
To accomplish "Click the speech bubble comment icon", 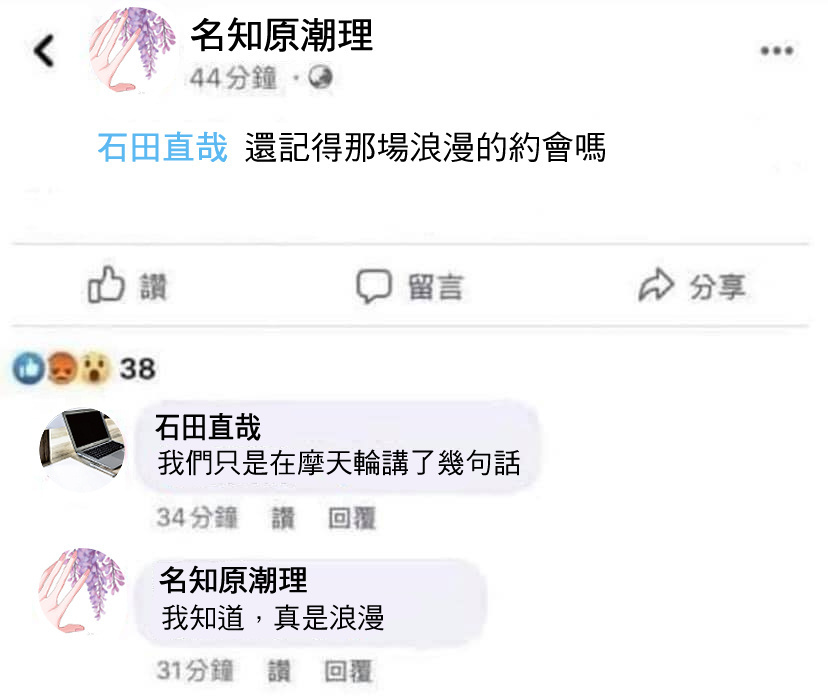I will [x=374, y=286].
